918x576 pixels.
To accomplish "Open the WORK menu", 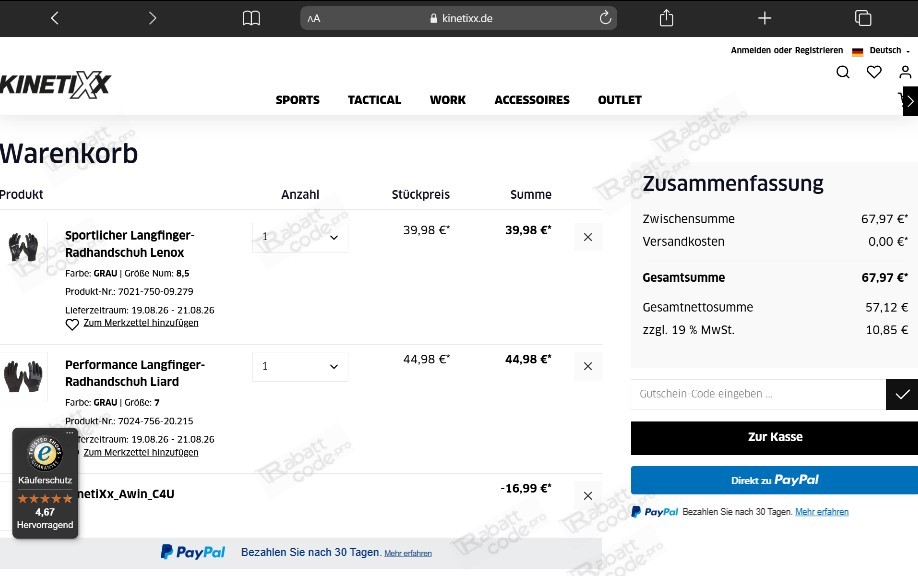I will pyautogui.click(x=447, y=100).
